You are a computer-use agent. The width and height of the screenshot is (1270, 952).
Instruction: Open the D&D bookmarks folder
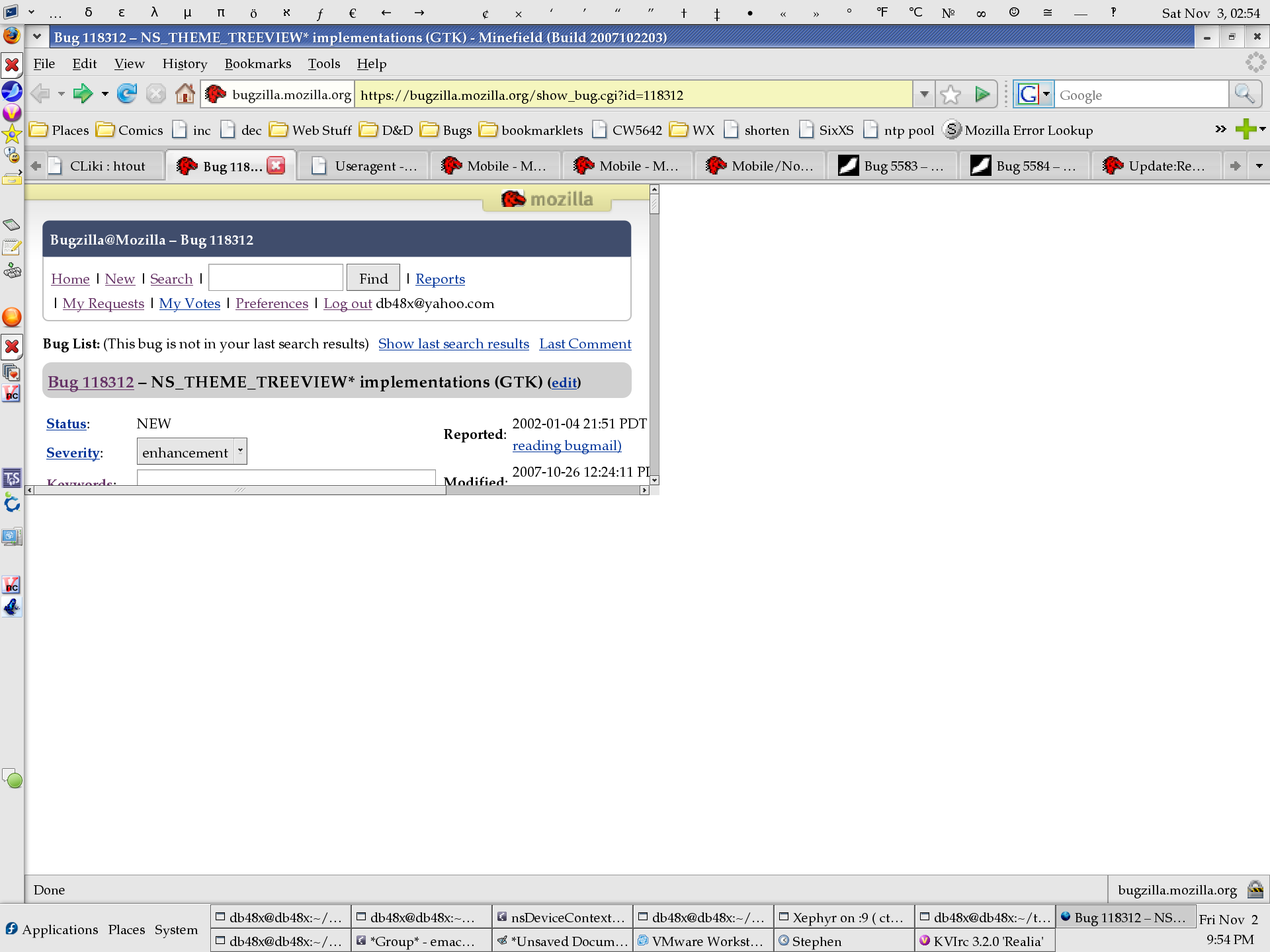(386, 130)
